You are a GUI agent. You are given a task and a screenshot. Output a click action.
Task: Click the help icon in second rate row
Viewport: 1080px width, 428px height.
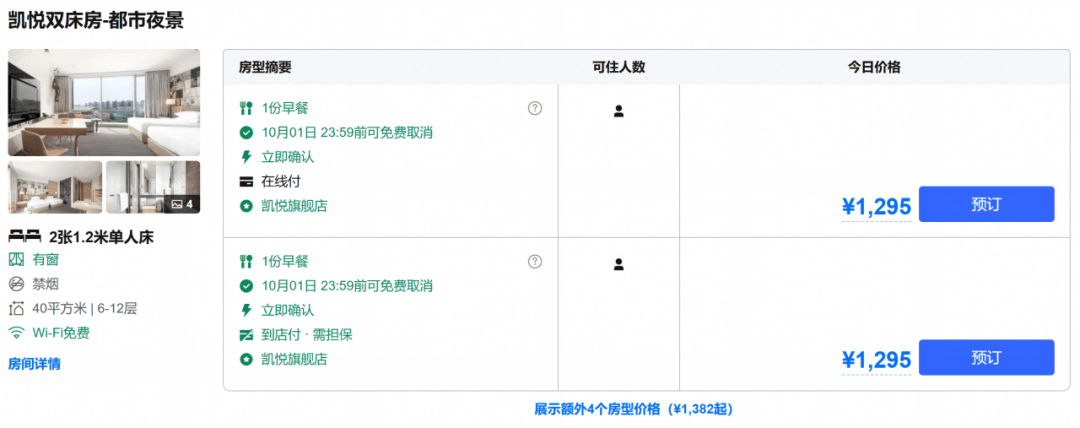(534, 261)
